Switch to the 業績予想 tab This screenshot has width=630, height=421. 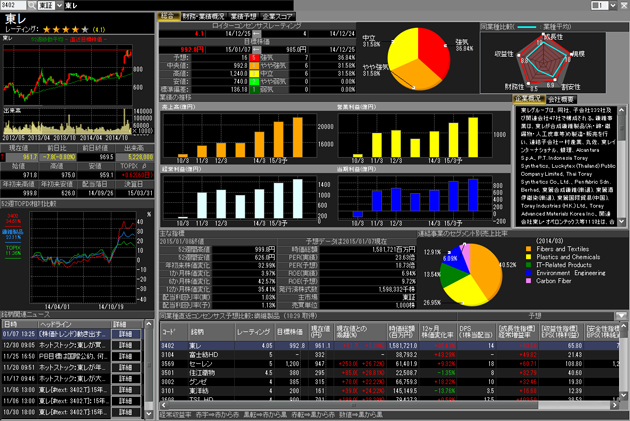[243, 16]
